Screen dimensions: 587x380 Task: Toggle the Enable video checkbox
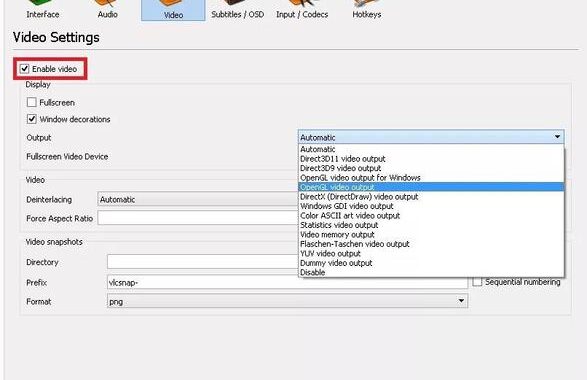25,69
